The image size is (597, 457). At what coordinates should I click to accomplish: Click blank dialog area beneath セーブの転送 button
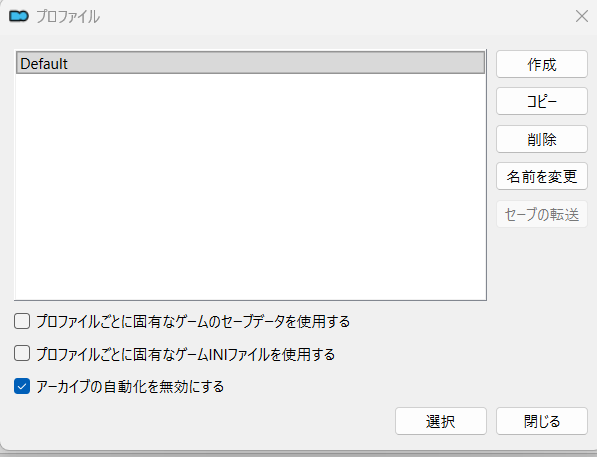click(541, 305)
